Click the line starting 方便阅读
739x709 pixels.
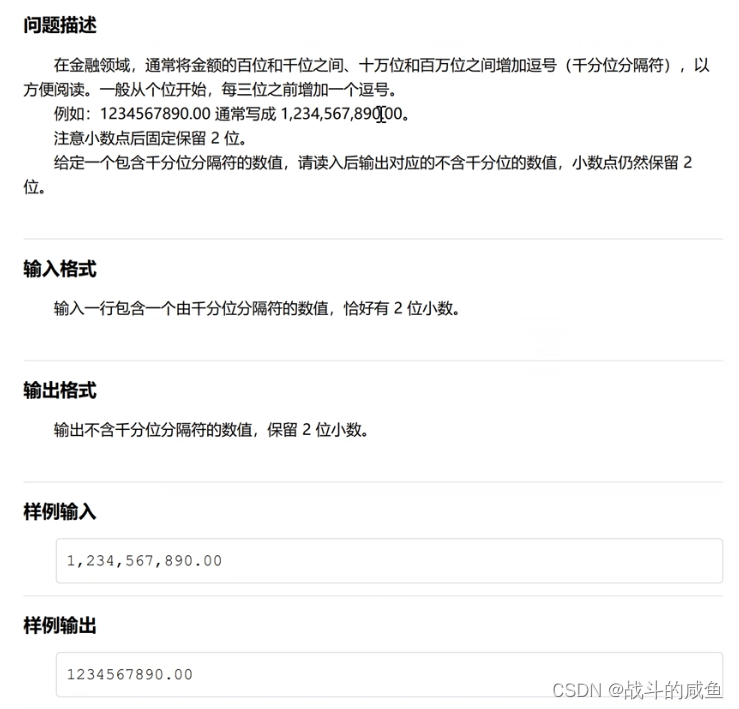pos(210,89)
